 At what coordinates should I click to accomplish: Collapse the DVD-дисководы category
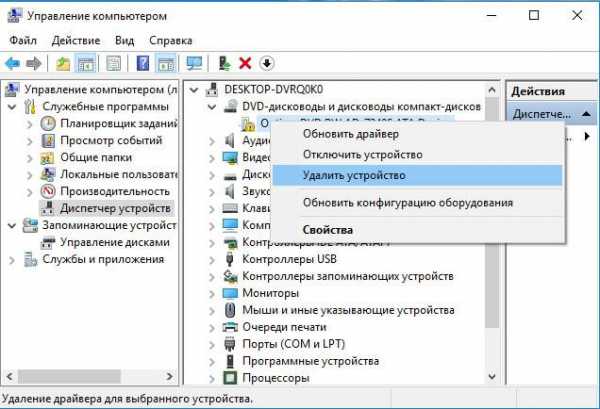226,107
